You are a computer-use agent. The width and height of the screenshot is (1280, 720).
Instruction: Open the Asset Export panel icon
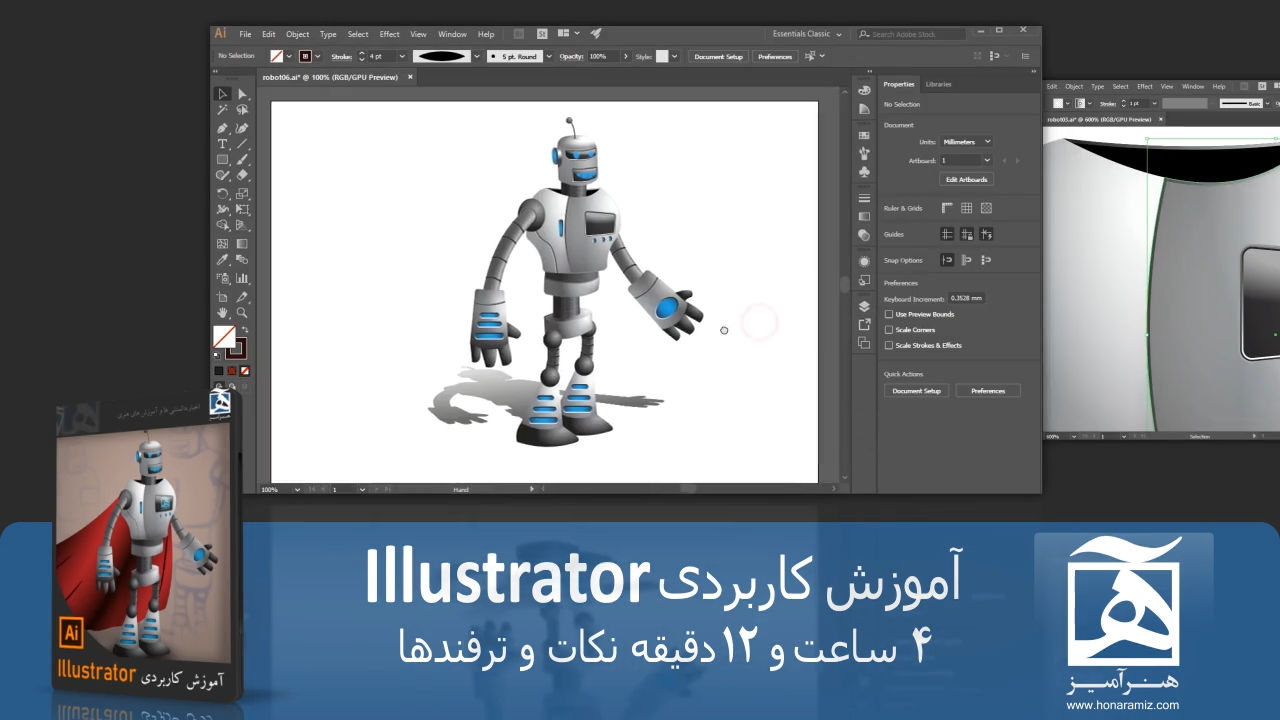point(864,324)
